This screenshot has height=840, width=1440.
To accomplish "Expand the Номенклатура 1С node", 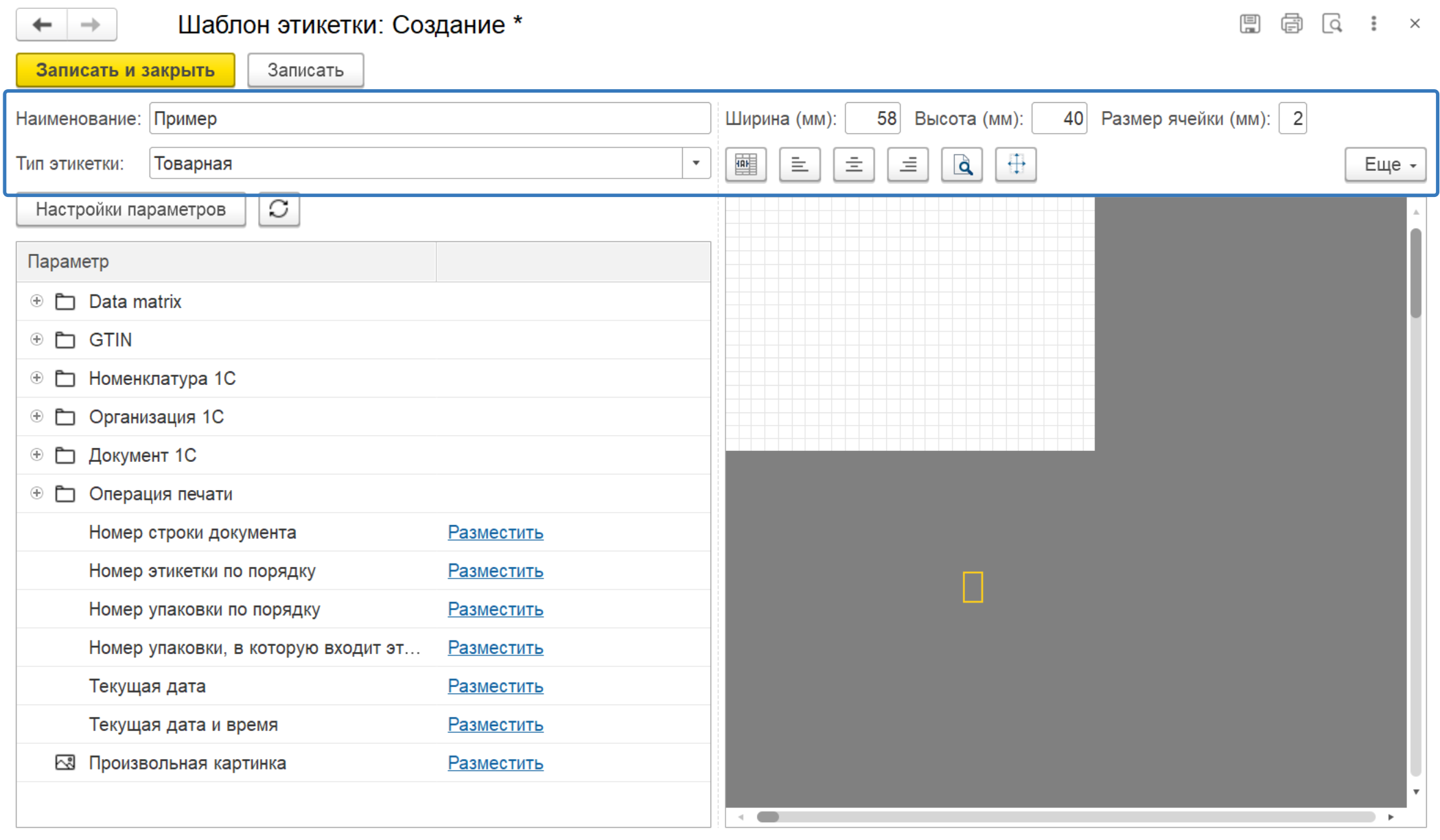I will tap(37, 378).
